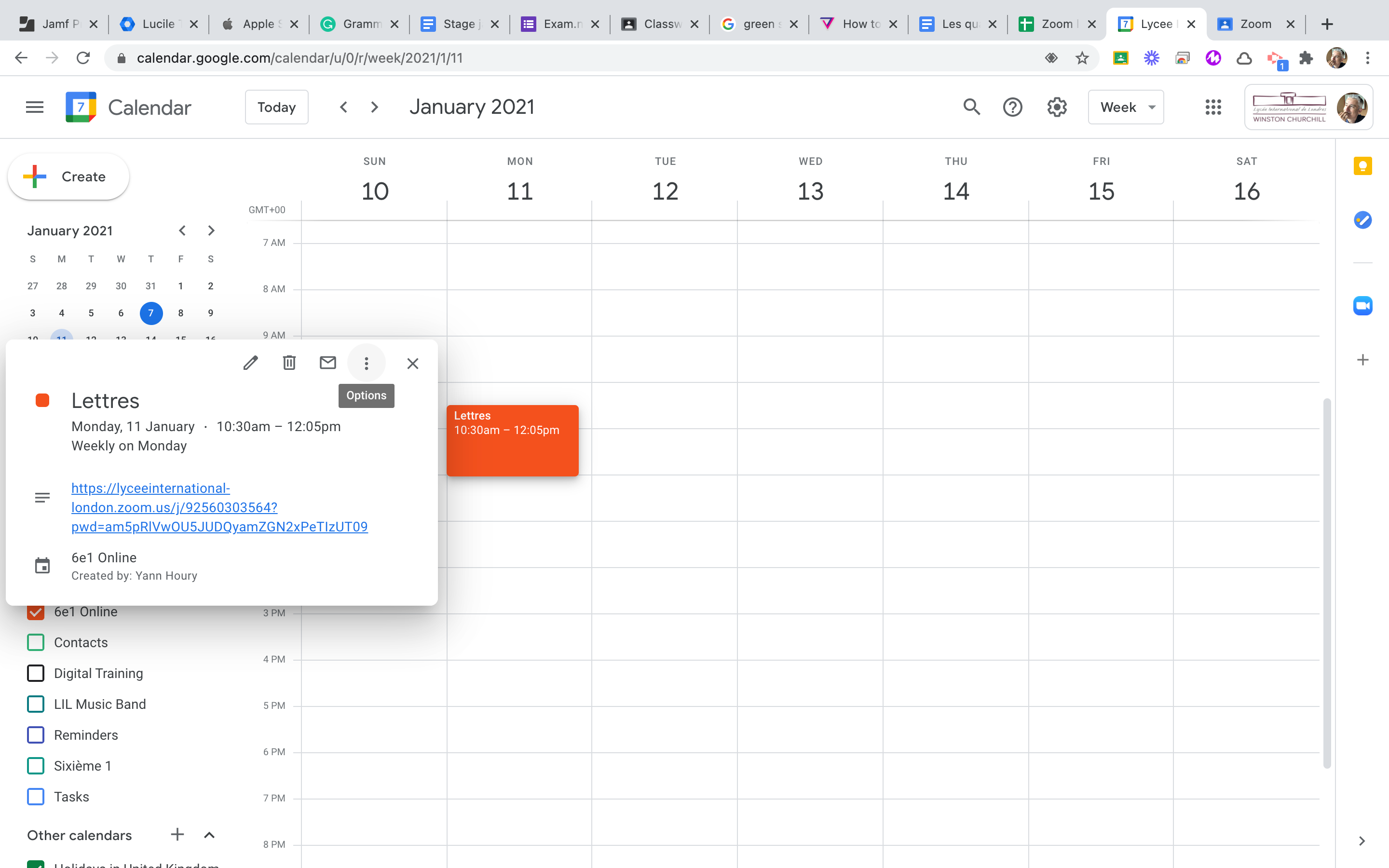Delete the Lettres event with trash icon
This screenshot has height=868, width=1389.
tap(289, 363)
